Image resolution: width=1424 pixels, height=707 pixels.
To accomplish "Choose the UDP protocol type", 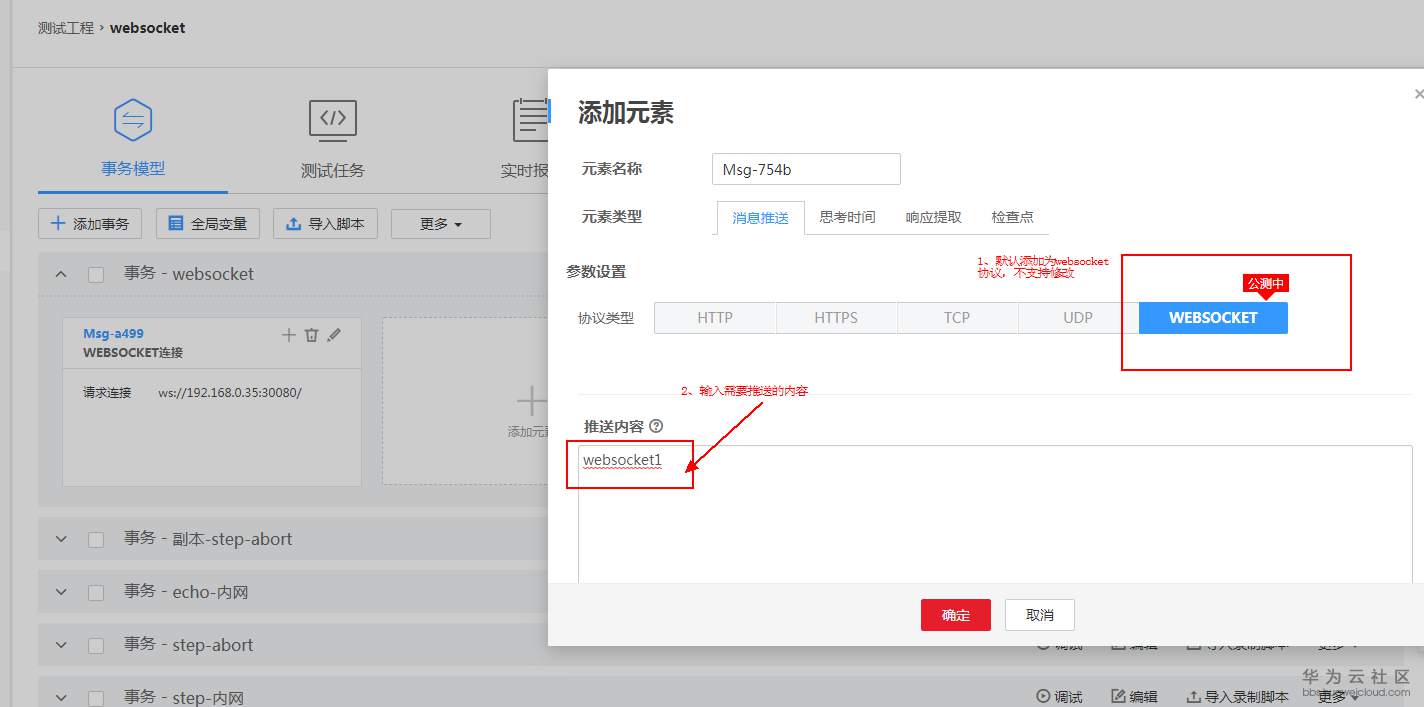I will coord(1078,318).
